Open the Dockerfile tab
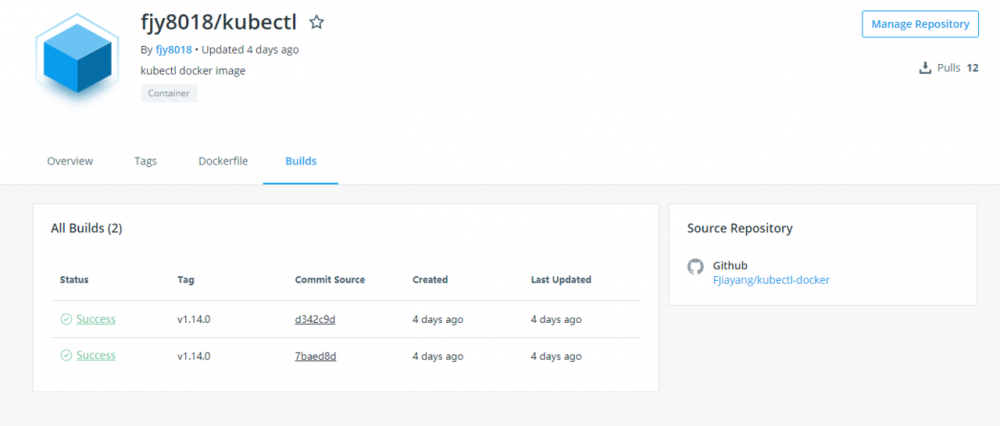Image resolution: width=1000 pixels, height=426 pixels. (x=223, y=161)
